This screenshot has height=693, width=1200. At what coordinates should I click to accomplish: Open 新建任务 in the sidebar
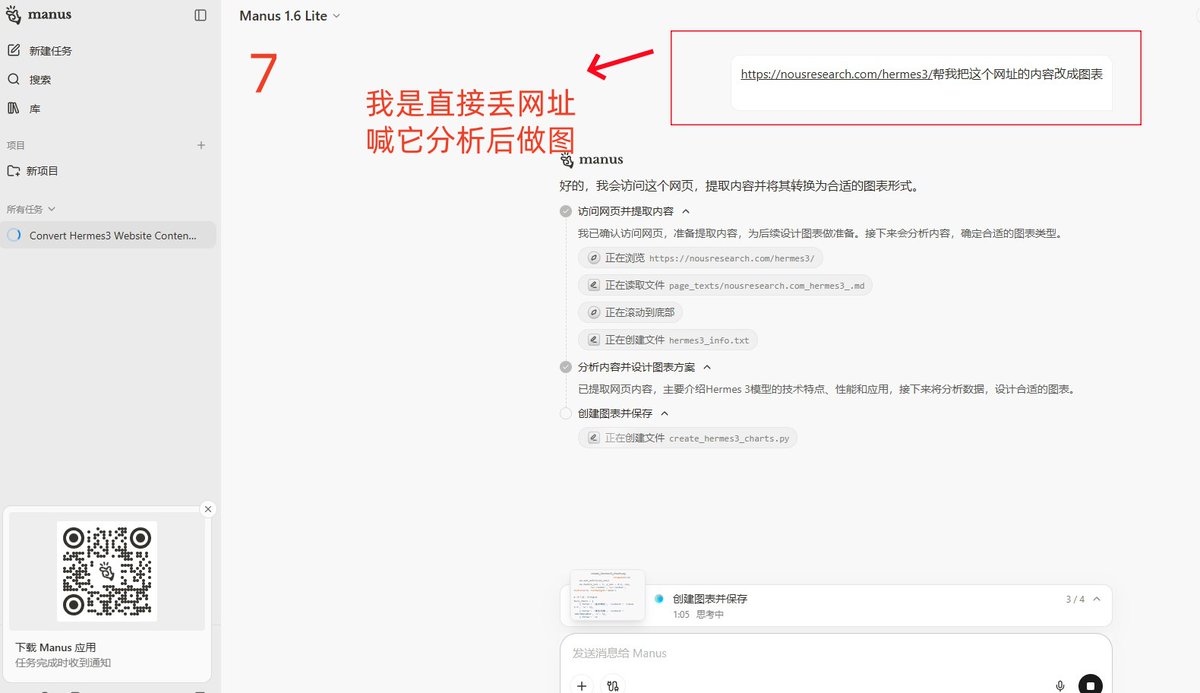tap(108, 50)
